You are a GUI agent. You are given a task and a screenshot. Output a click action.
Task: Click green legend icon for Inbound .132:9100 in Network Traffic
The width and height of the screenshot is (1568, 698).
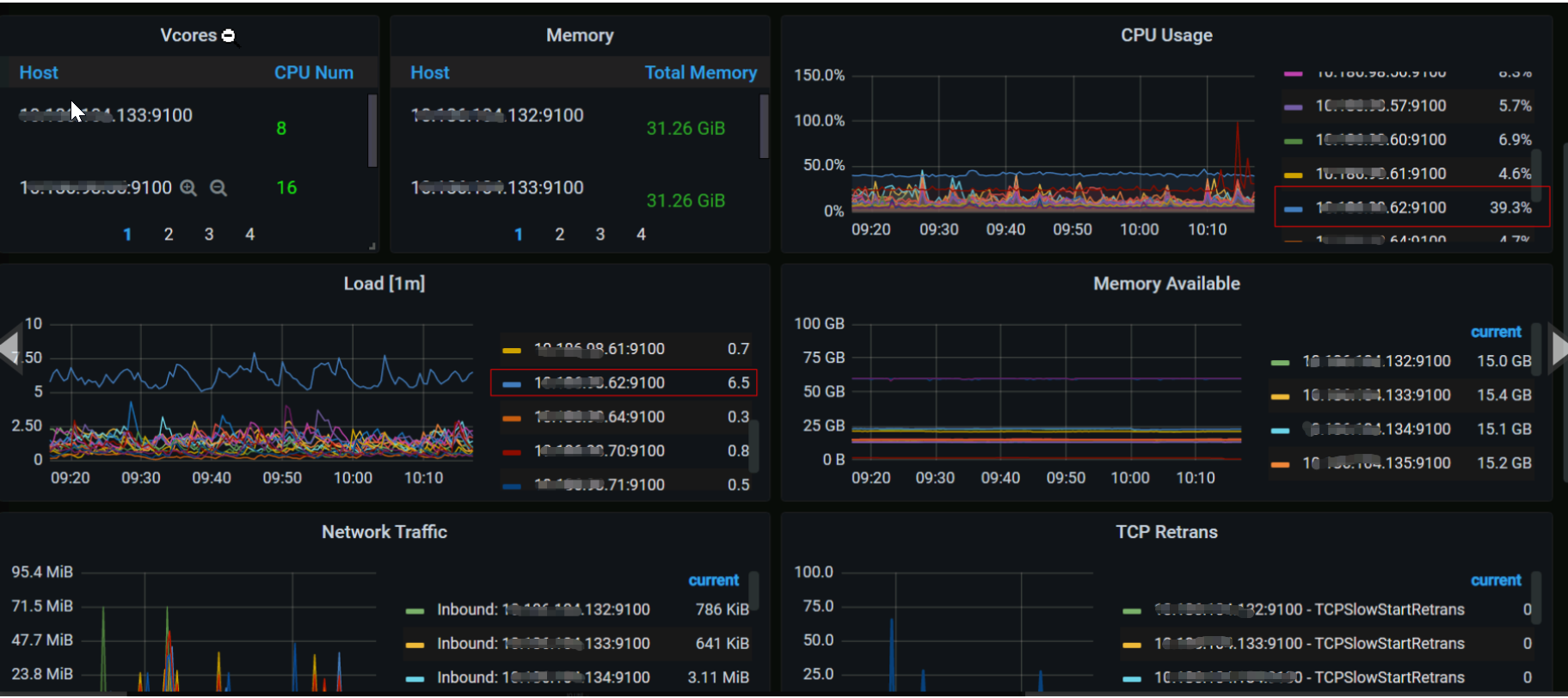coord(415,611)
